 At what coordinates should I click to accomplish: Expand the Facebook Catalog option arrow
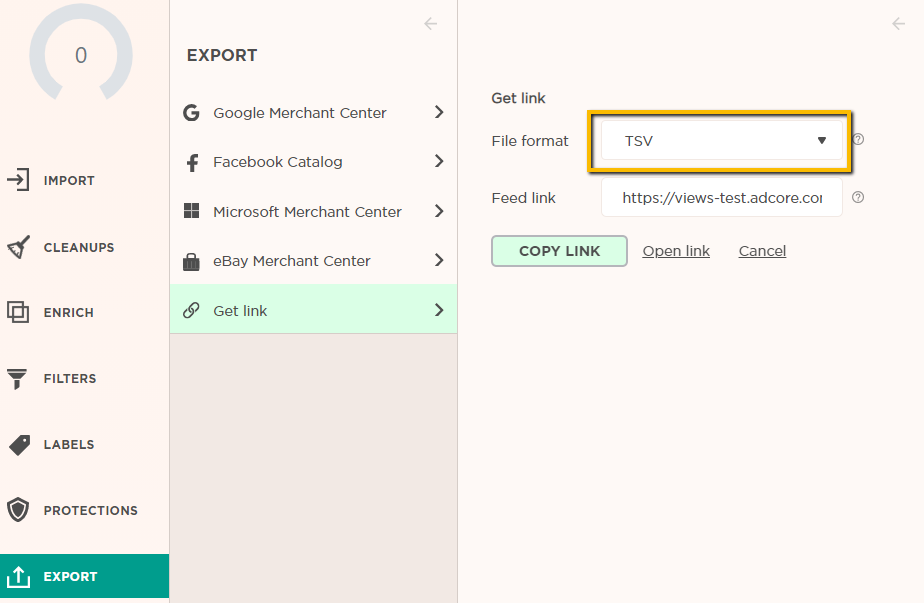(x=438, y=162)
